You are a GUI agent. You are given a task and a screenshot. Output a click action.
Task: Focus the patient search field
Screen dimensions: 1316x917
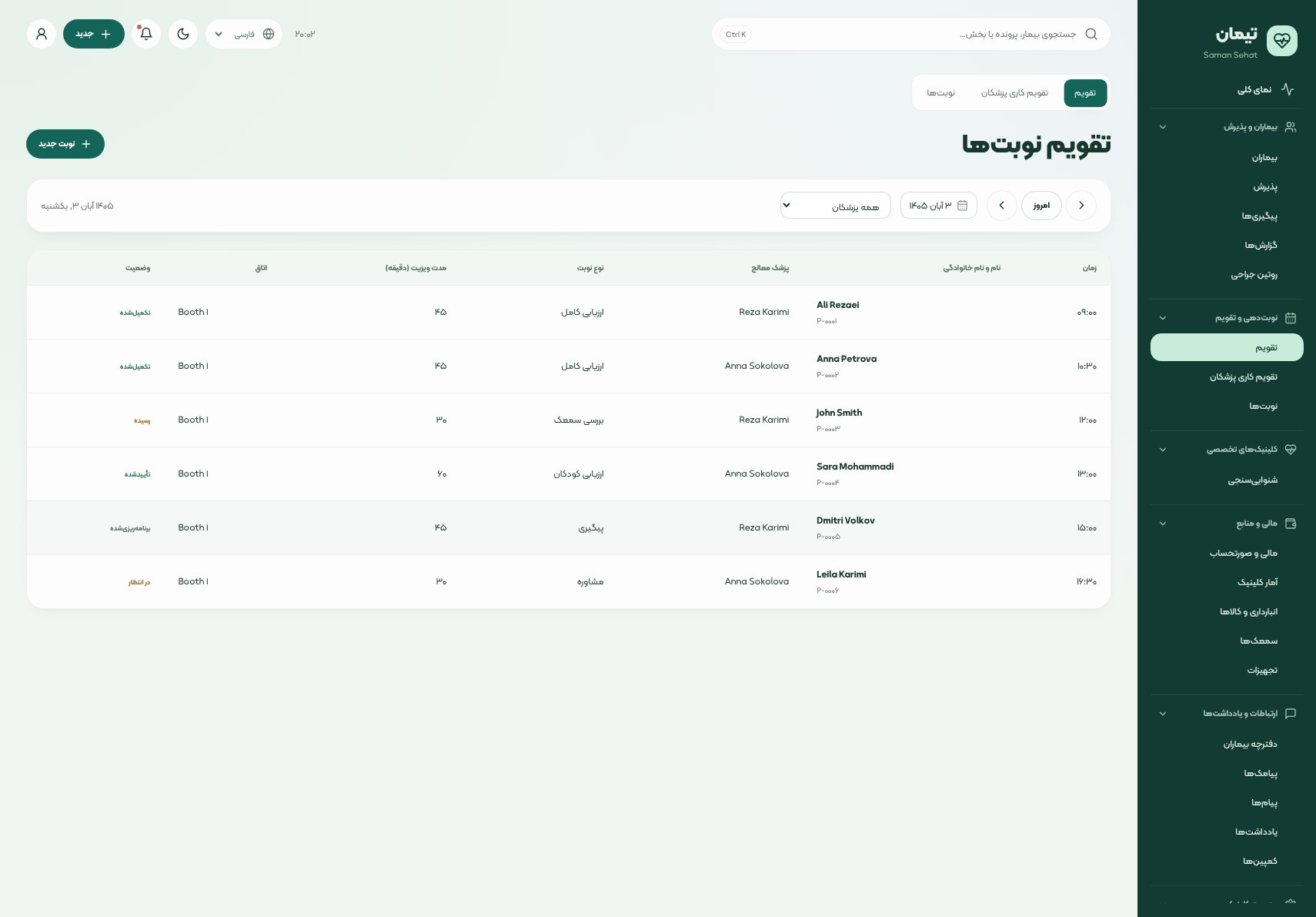[911, 34]
